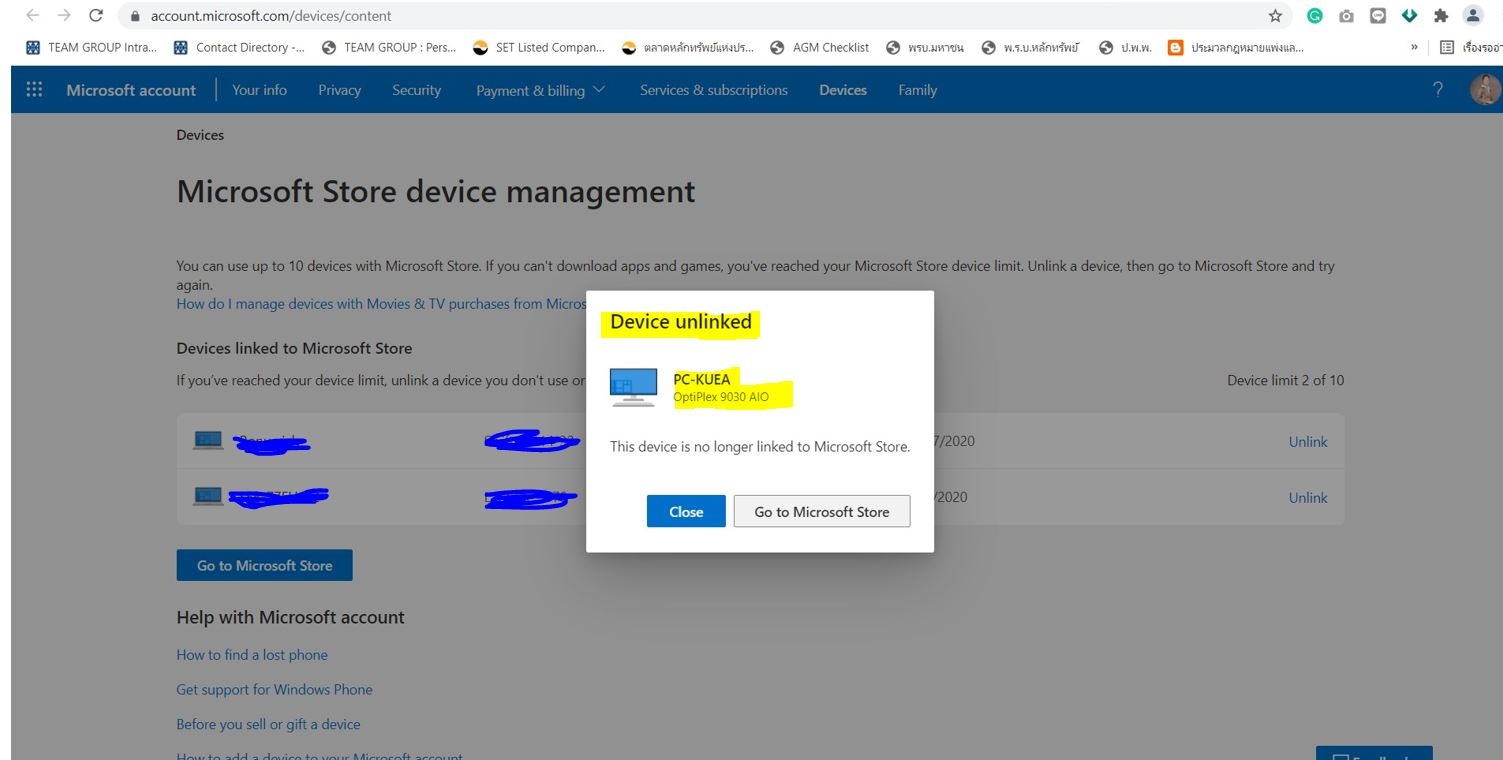
Task: View site security lock information
Action: (135, 16)
